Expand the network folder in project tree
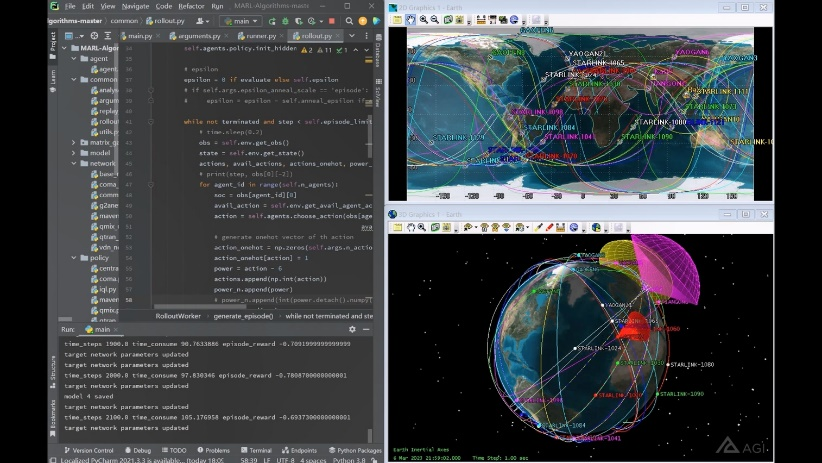 (74, 163)
